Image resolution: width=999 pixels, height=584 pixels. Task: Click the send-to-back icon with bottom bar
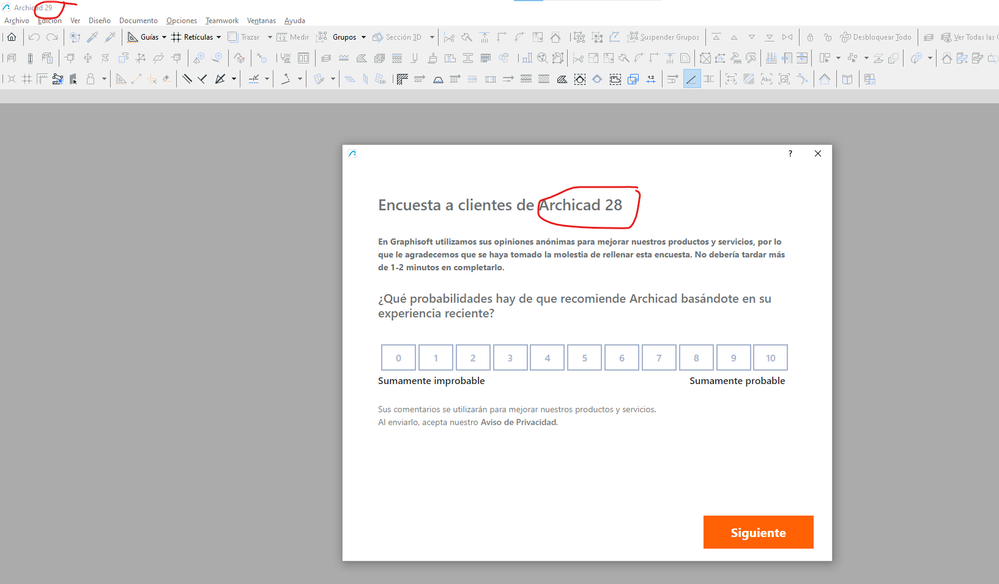pos(770,37)
